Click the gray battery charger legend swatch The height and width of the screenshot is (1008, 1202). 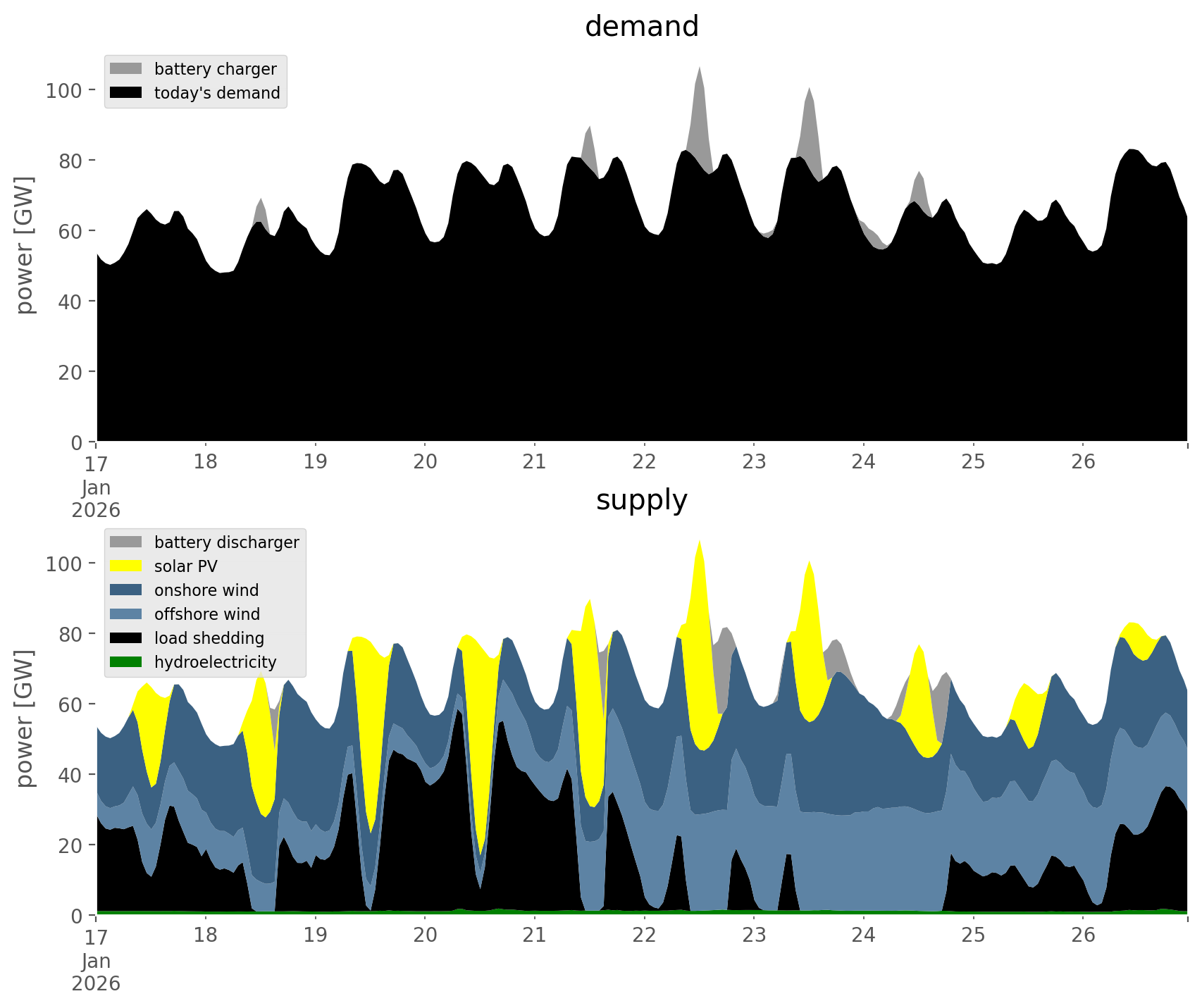pos(126,69)
